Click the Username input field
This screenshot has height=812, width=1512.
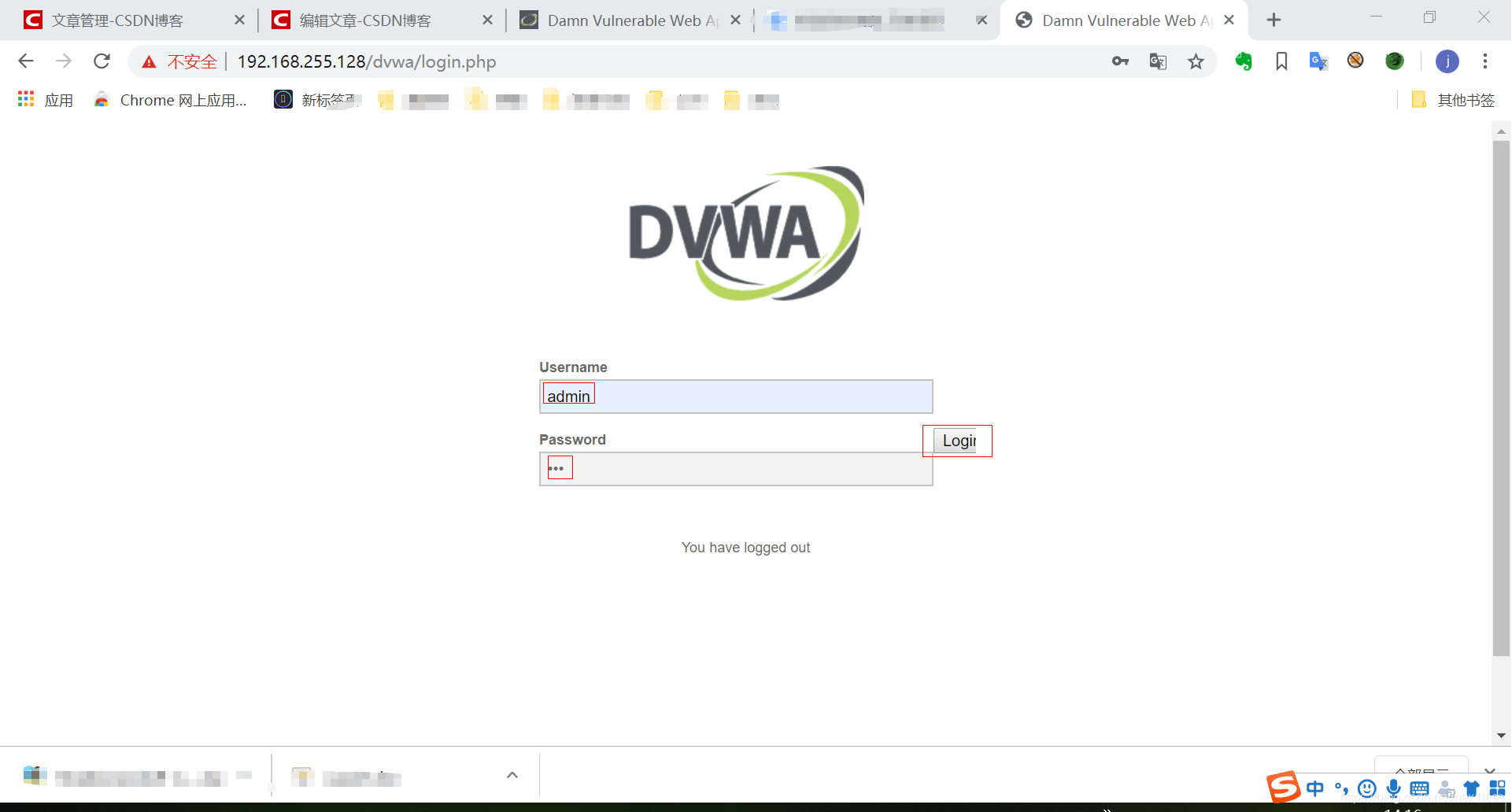tap(736, 397)
